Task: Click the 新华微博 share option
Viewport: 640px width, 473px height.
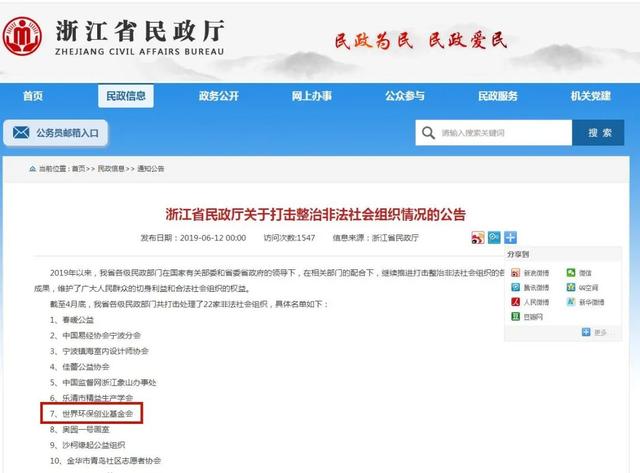Action: coord(585,302)
